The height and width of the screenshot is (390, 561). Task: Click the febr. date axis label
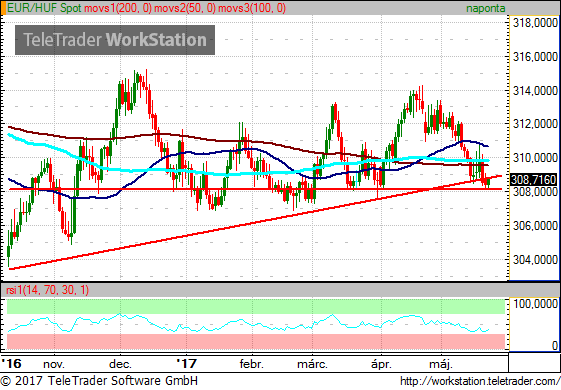click(252, 364)
